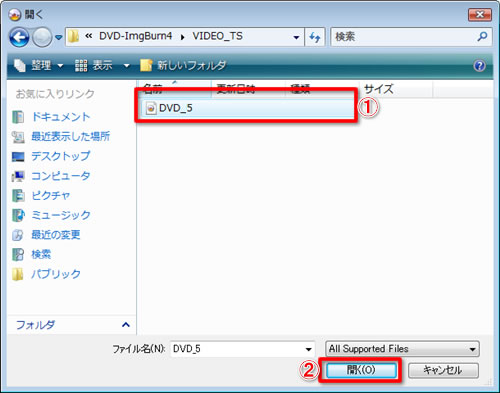Click the Forward navigation arrow

point(42,37)
